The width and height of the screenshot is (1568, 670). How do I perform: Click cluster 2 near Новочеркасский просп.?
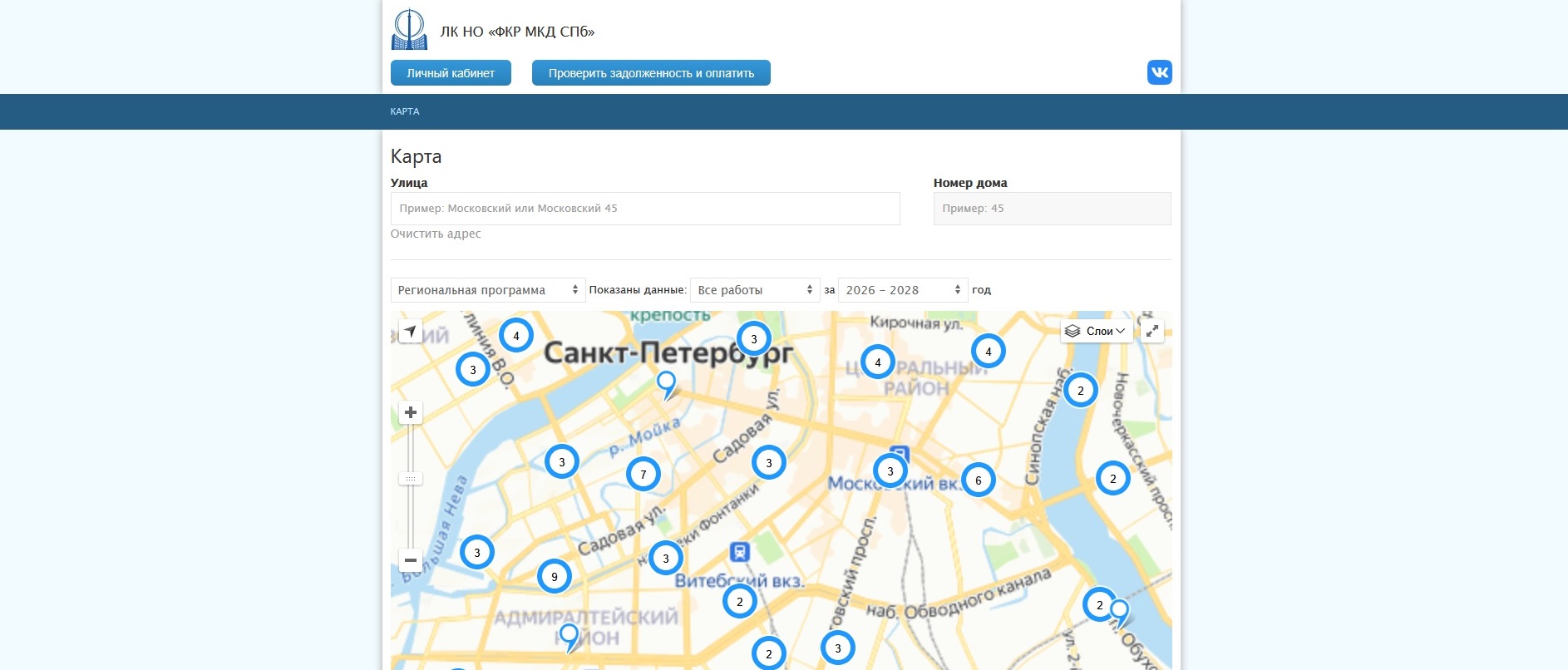[x=1113, y=478]
